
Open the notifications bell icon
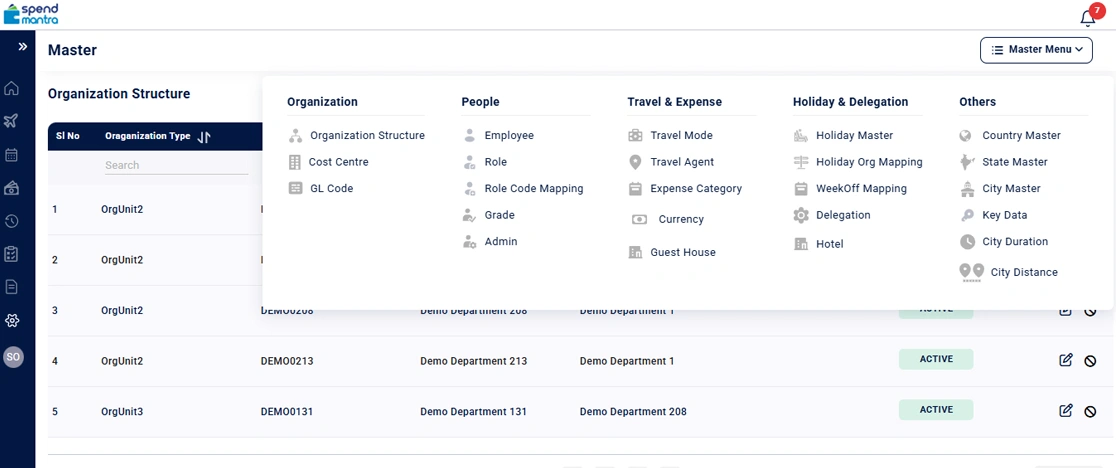[x=1087, y=18]
